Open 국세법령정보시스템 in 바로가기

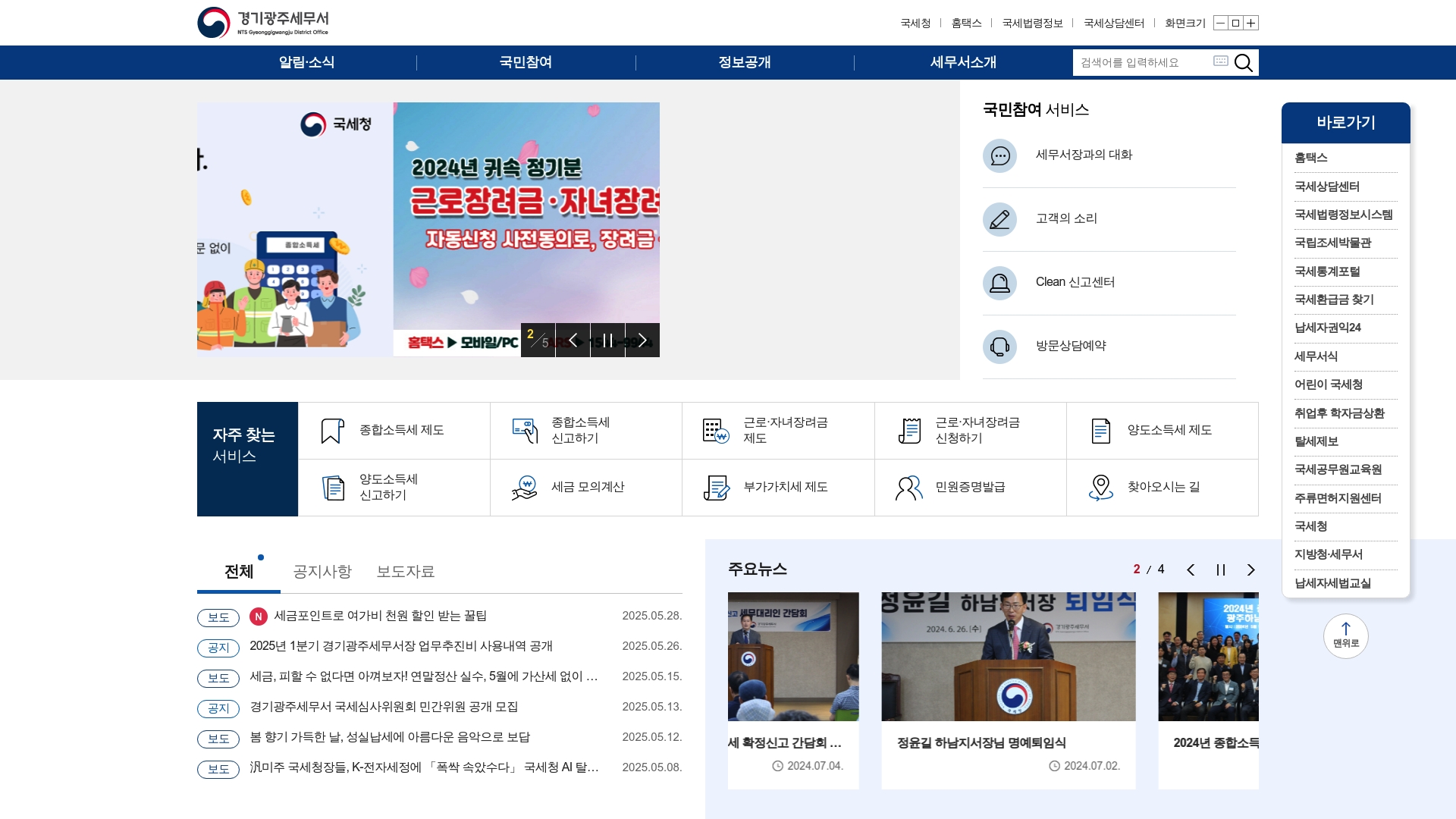[x=1343, y=215]
